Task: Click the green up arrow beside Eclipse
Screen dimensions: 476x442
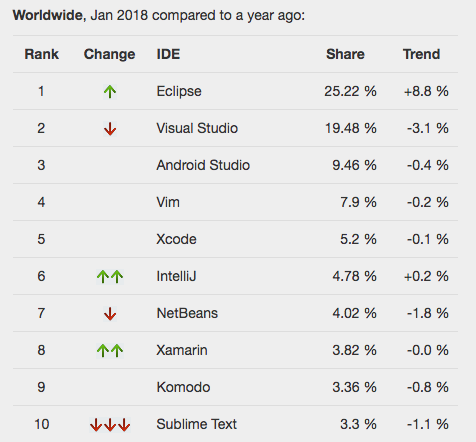Action: point(110,91)
